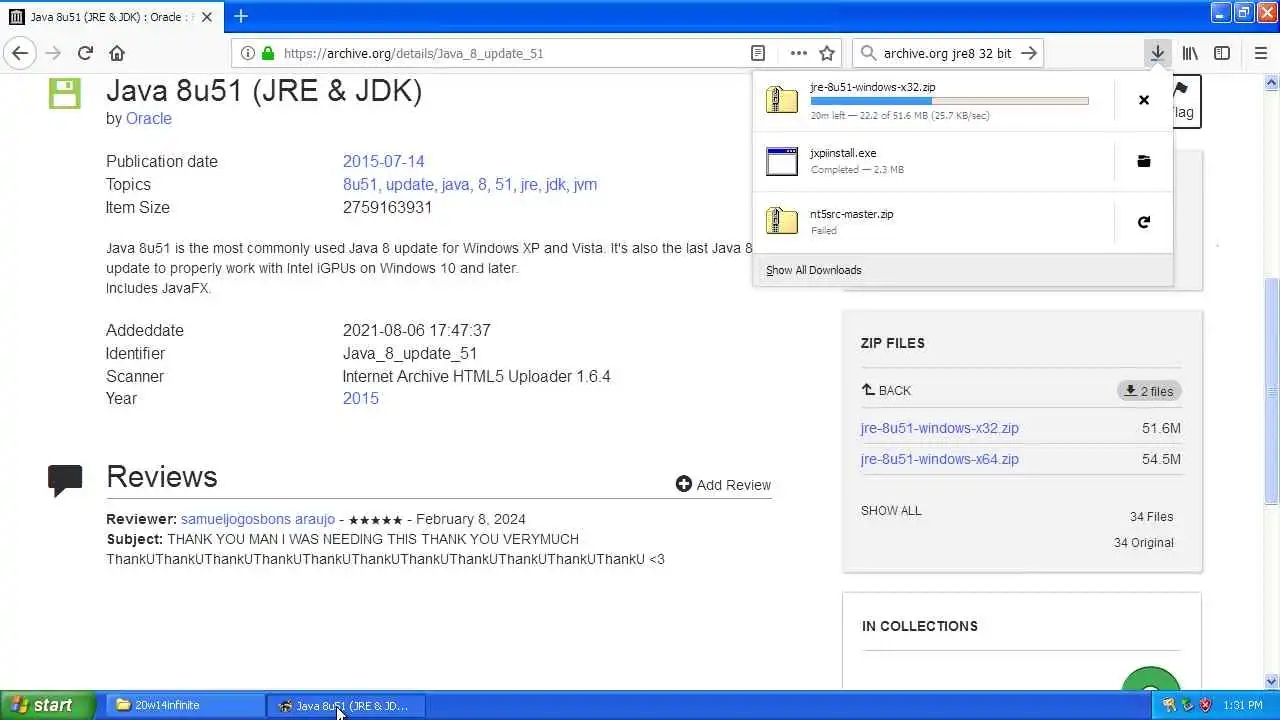The image size is (1280, 720).
Task: Click the jxpiinstall.exe file icon
Action: (782, 161)
